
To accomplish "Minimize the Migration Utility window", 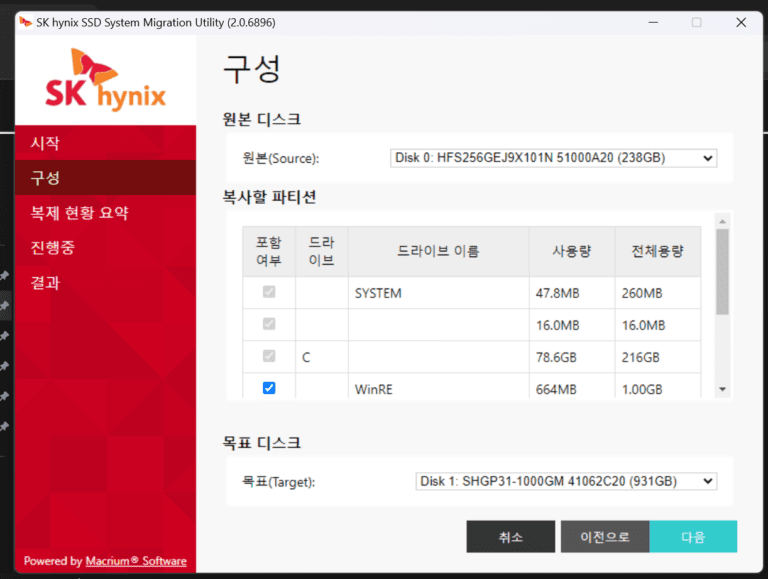I will (x=653, y=23).
